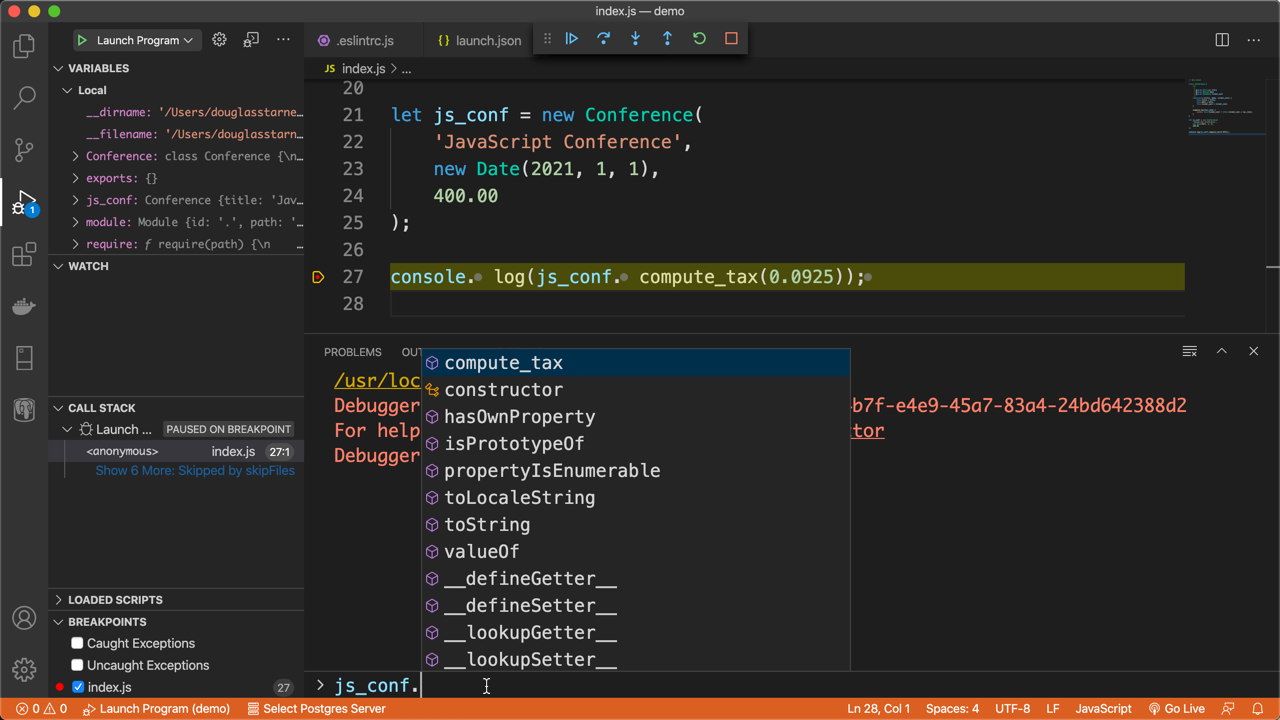The width and height of the screenshot is (1280, 720).
Task: Click Step Into in the debug toolbar
Action: [x=636, y=39]
